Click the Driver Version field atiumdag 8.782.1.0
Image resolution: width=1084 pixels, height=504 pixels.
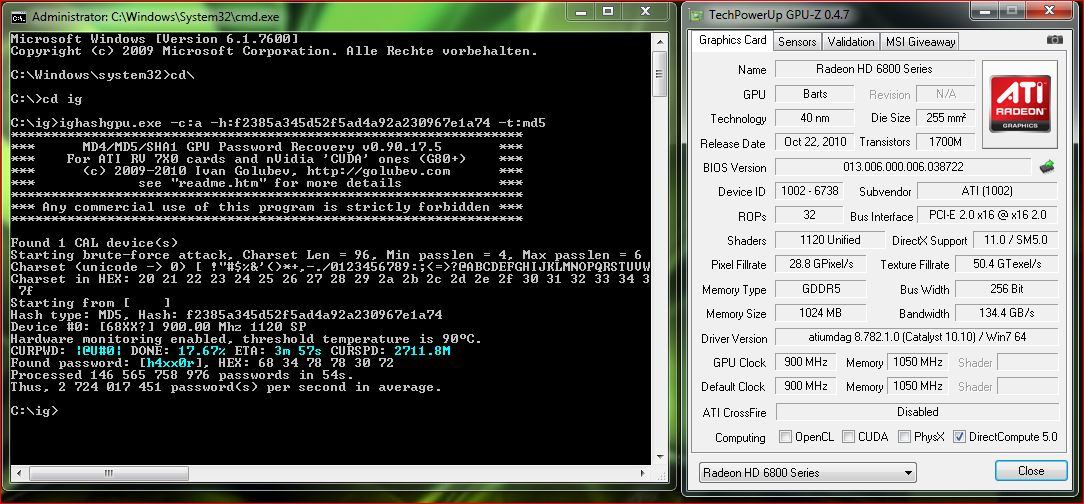[916, 337]
